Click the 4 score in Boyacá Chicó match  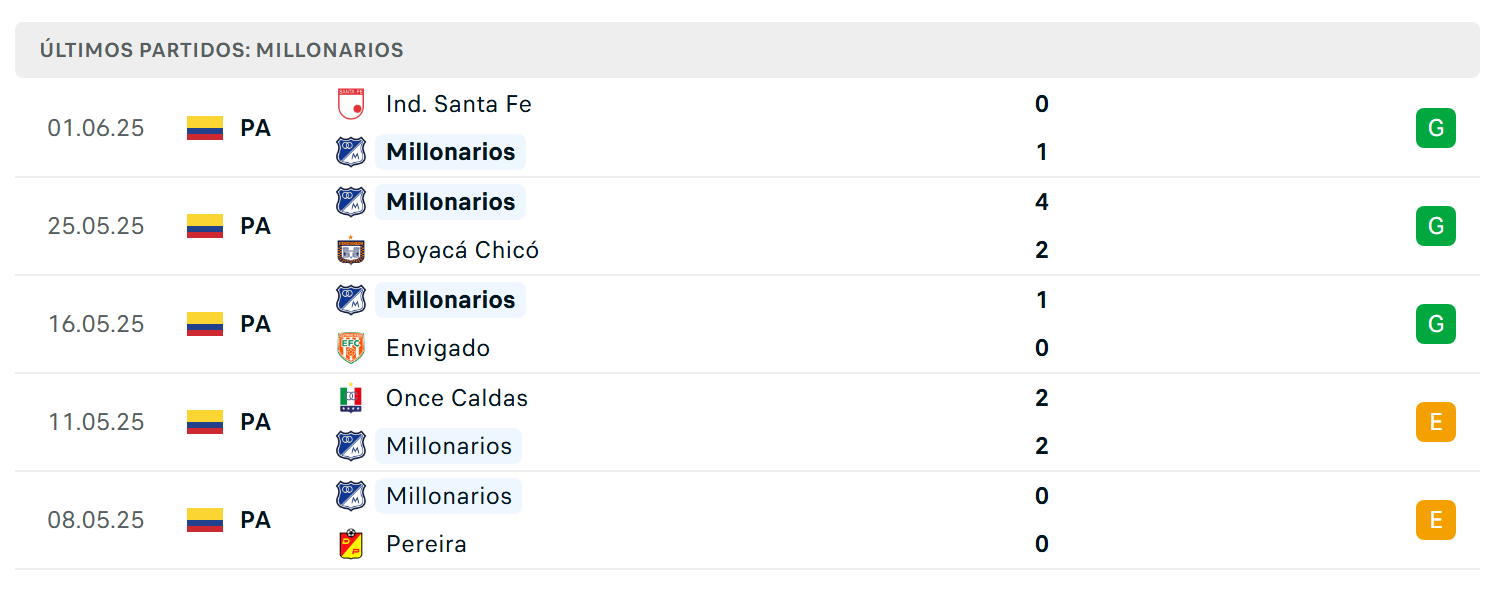pyautogui.click(x=1042, y=202)
